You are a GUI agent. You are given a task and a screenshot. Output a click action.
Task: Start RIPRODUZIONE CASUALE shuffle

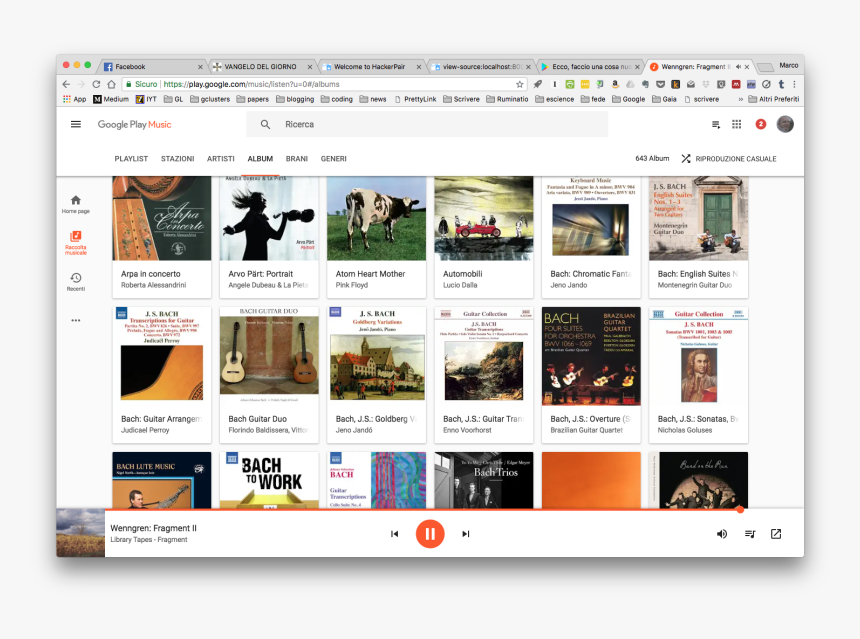[x=729, y=159]
